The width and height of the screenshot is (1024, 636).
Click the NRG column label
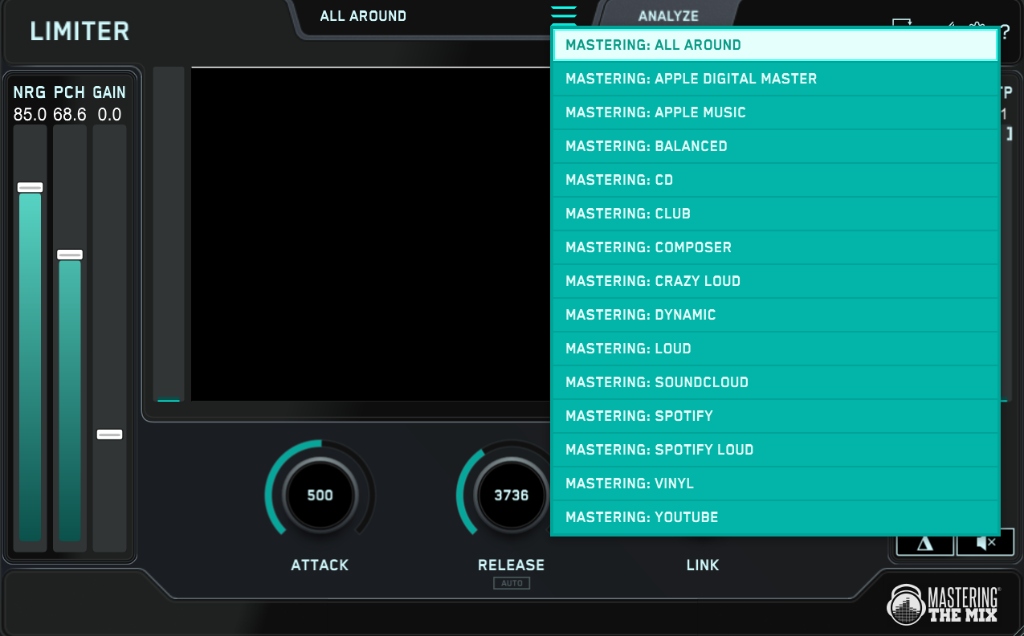coord(30,92)
